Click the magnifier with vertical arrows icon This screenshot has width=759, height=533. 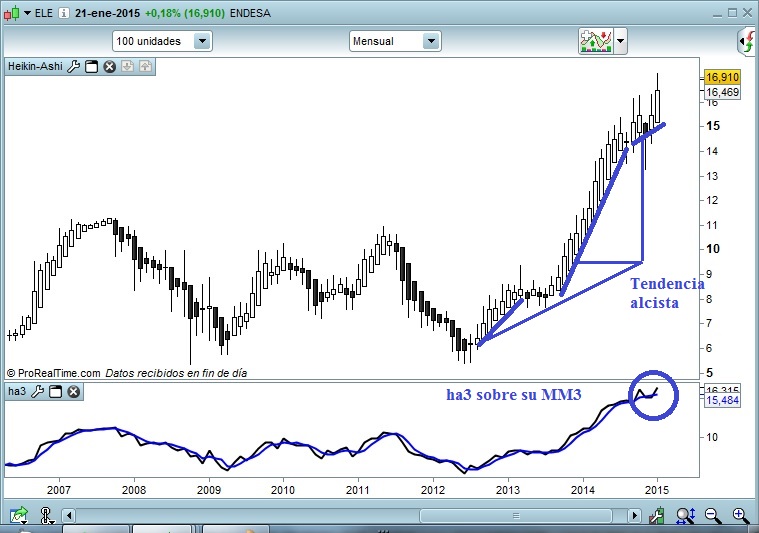tap(685, 516)
